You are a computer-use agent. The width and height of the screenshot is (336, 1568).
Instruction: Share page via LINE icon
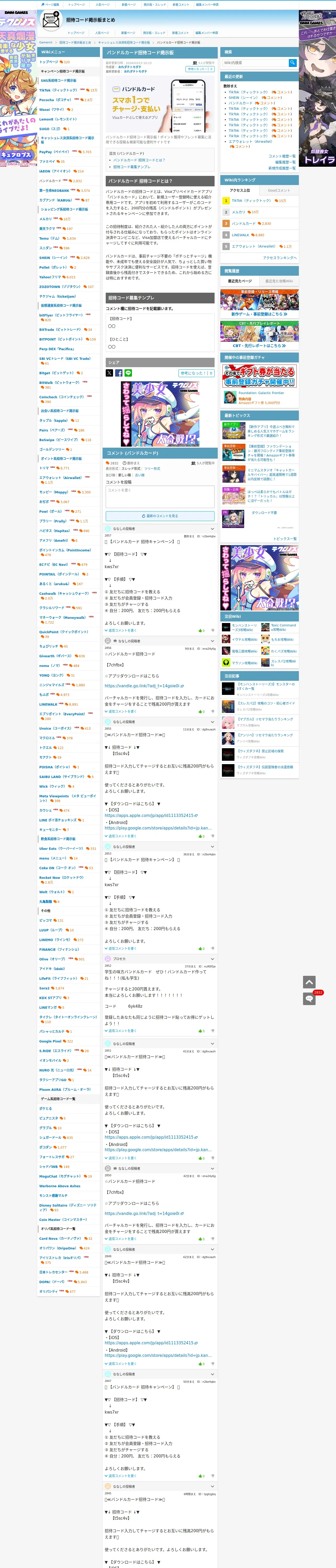(128, 373)
